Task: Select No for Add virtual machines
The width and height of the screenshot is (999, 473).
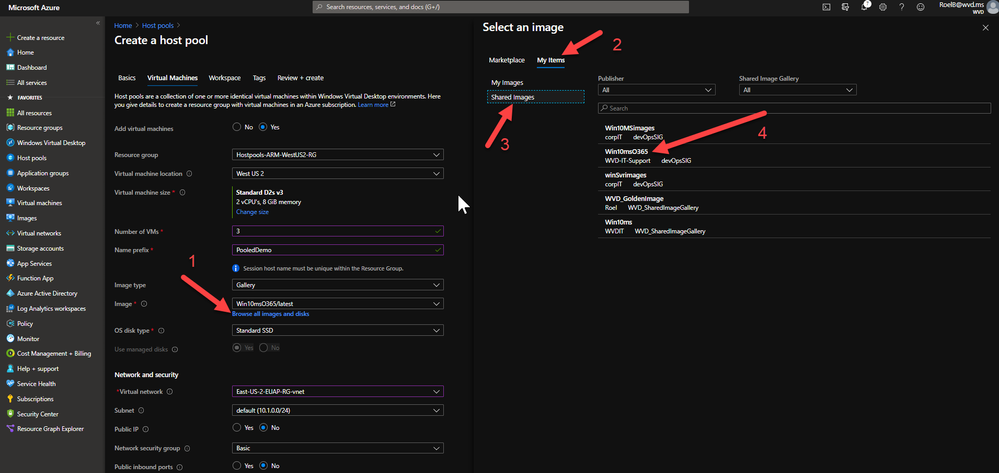Action: pos(238,127)
